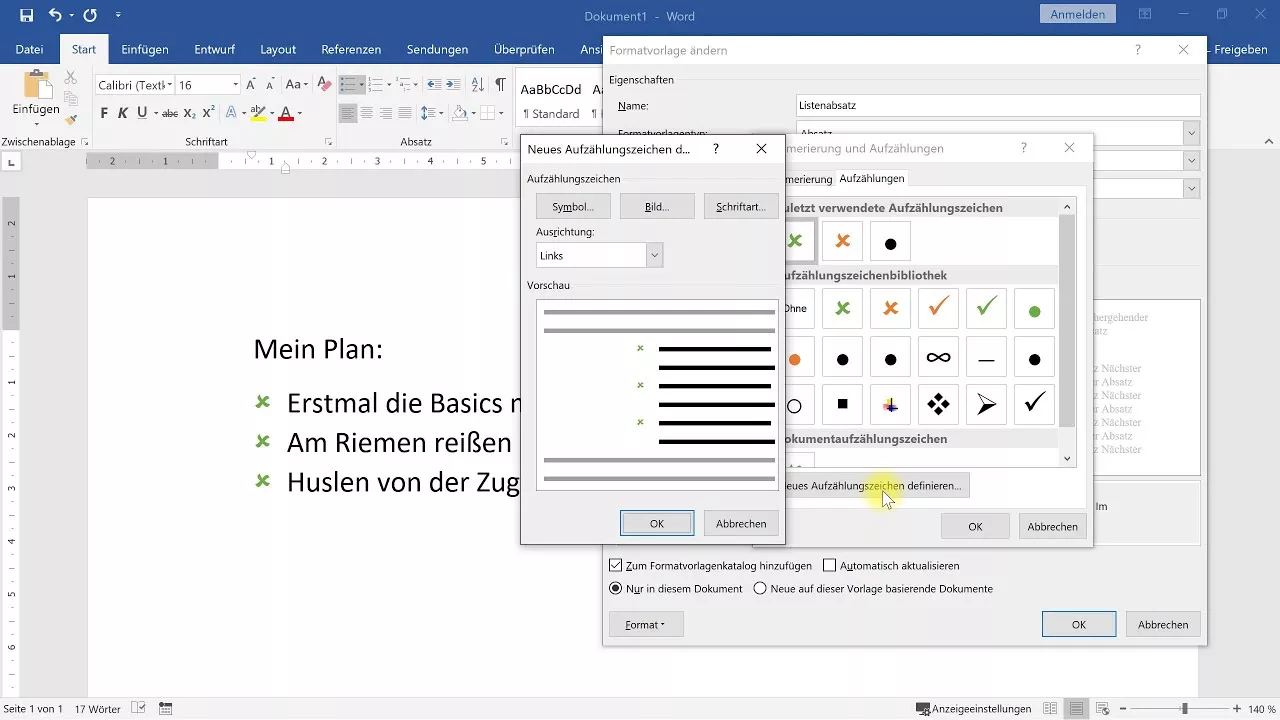This screenshot has height=720, width=1280.
Task: Select the strikethrough icon
Action: [170, 111]
